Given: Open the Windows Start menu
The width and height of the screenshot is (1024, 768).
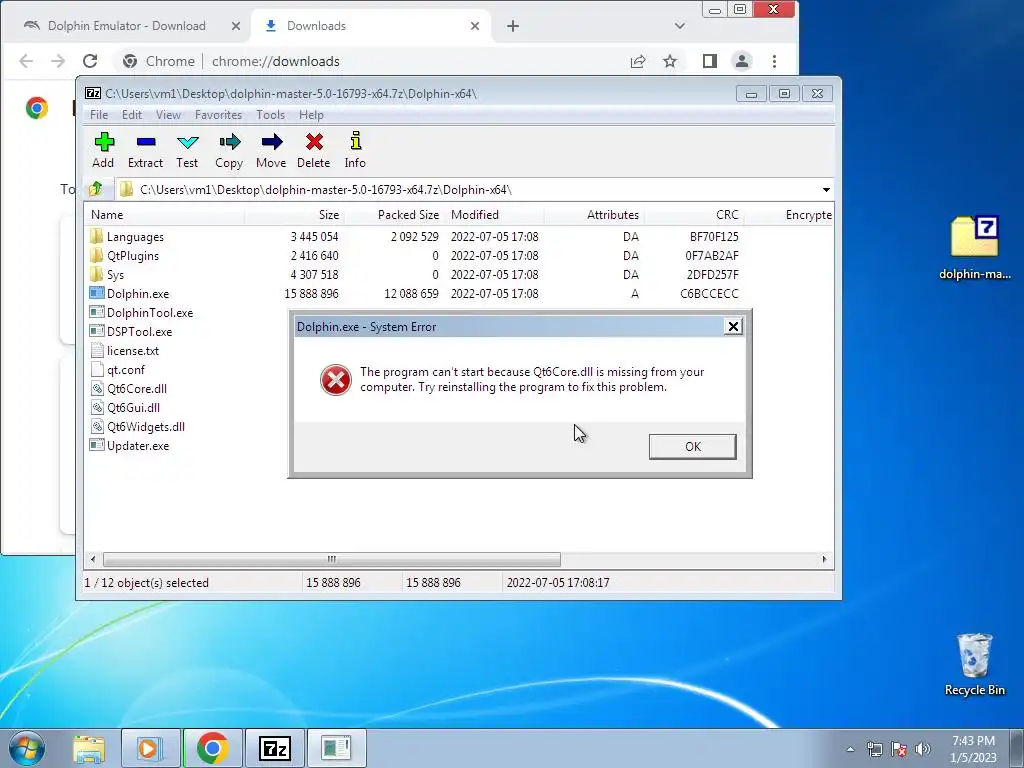Looking at the screenshot, I should (x=26, y=748).
